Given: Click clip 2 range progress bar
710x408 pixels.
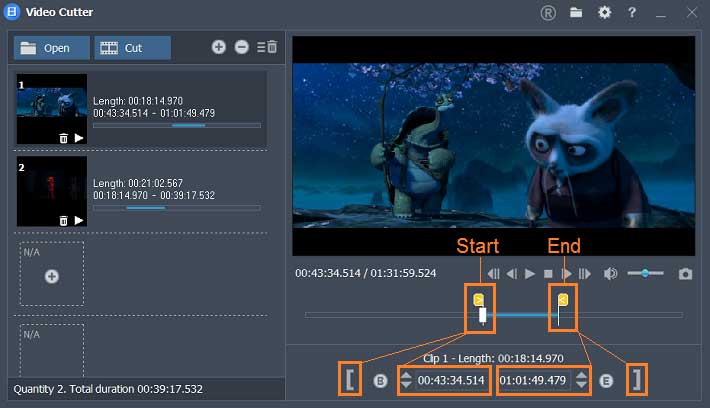Looking at the screenshot, I should coord(177,208).
